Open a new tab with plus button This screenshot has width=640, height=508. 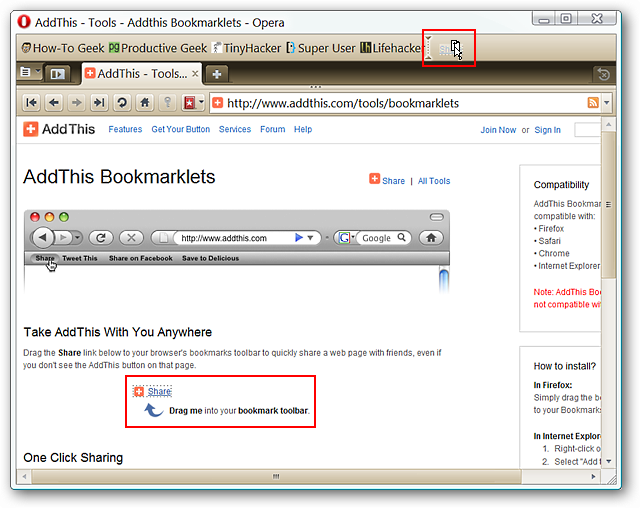point(217,74)
